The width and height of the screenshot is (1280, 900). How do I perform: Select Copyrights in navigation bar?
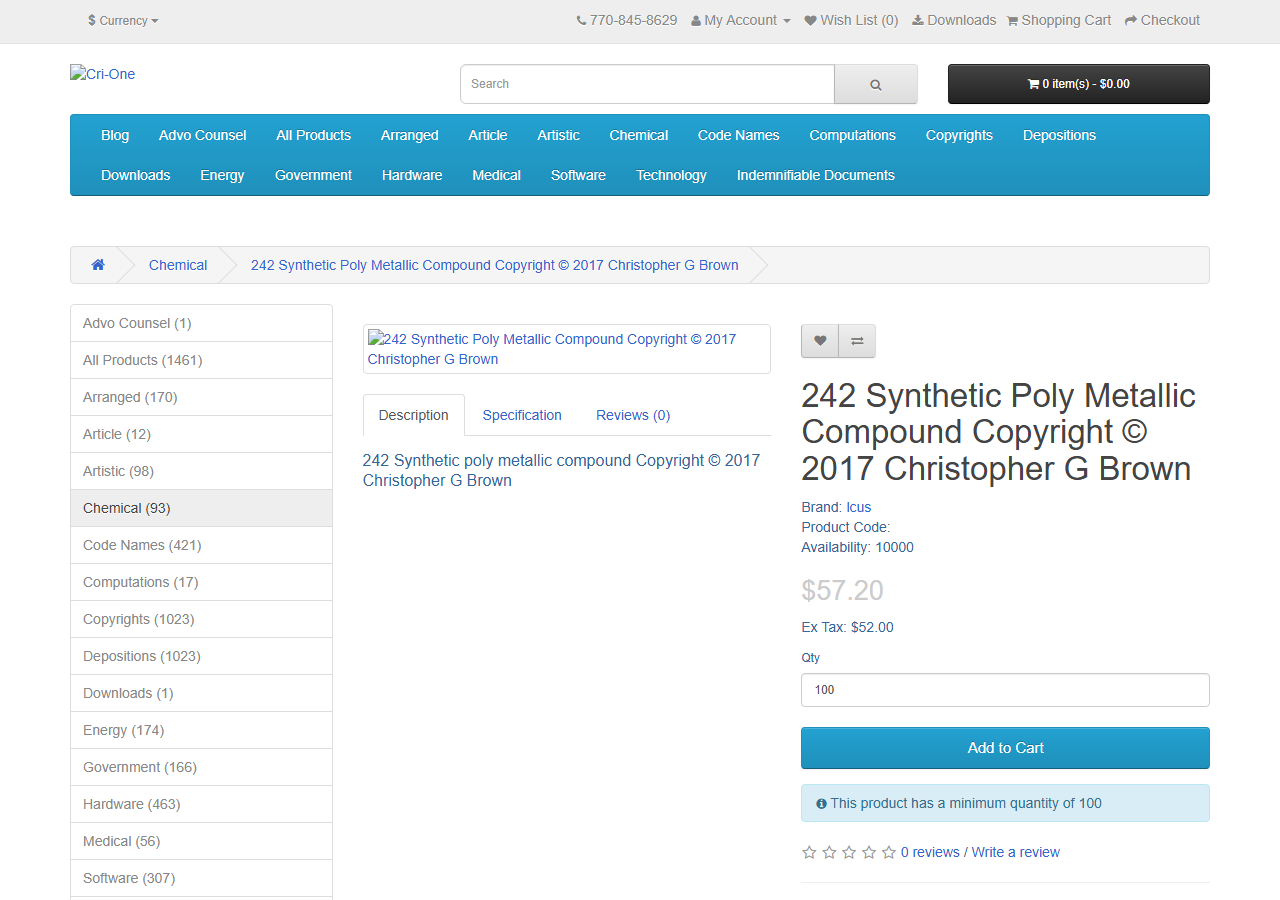pyautogui.click(x=959, y=135)
